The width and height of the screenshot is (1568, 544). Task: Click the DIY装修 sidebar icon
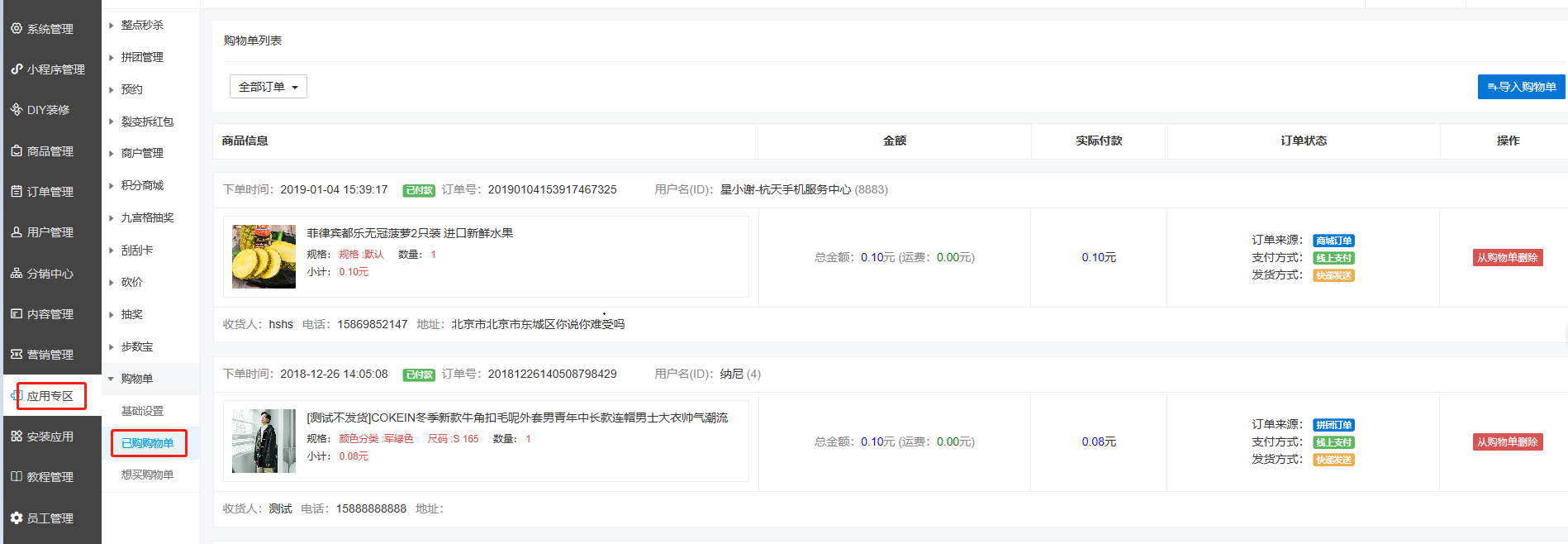coord(17,109)
